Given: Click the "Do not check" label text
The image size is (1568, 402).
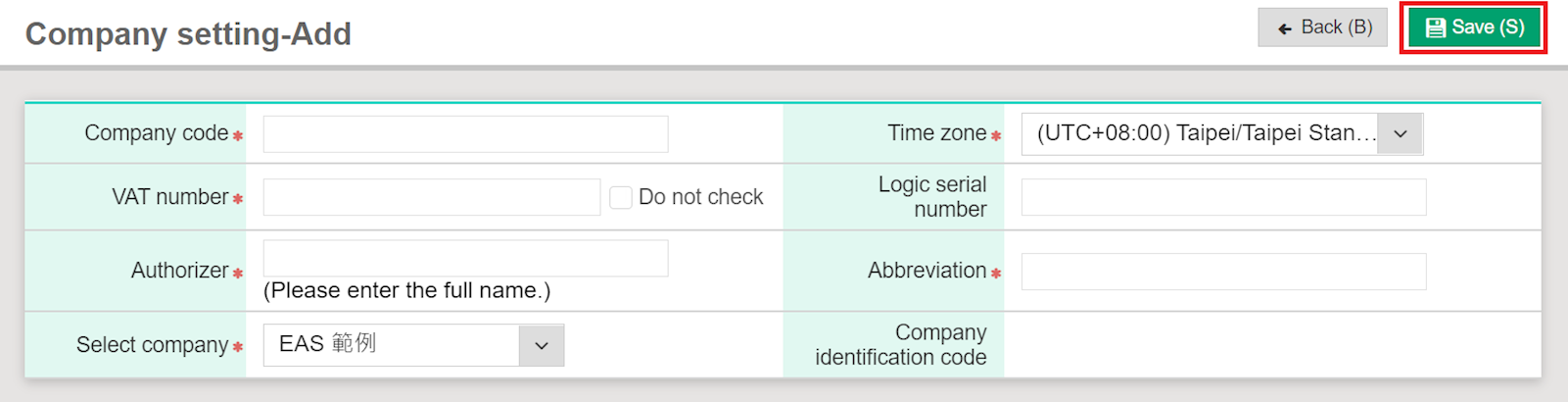Looking at the screenshot, I should click(x=700, y=197).
